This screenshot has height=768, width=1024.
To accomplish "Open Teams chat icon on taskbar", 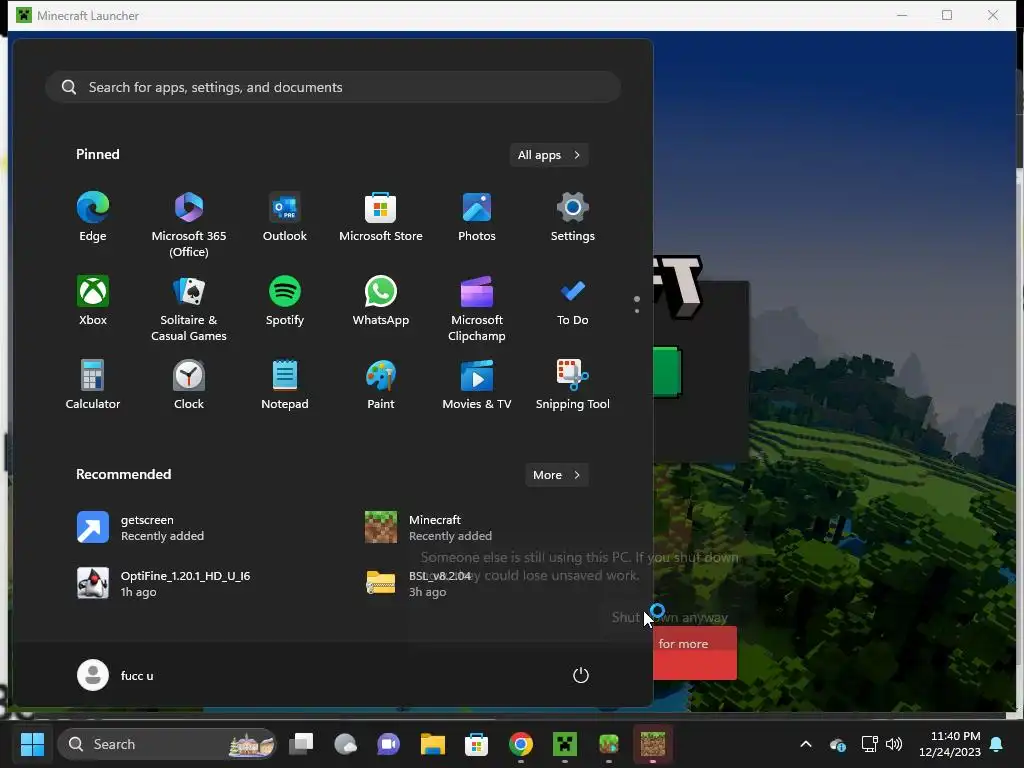I will (389, 744).
